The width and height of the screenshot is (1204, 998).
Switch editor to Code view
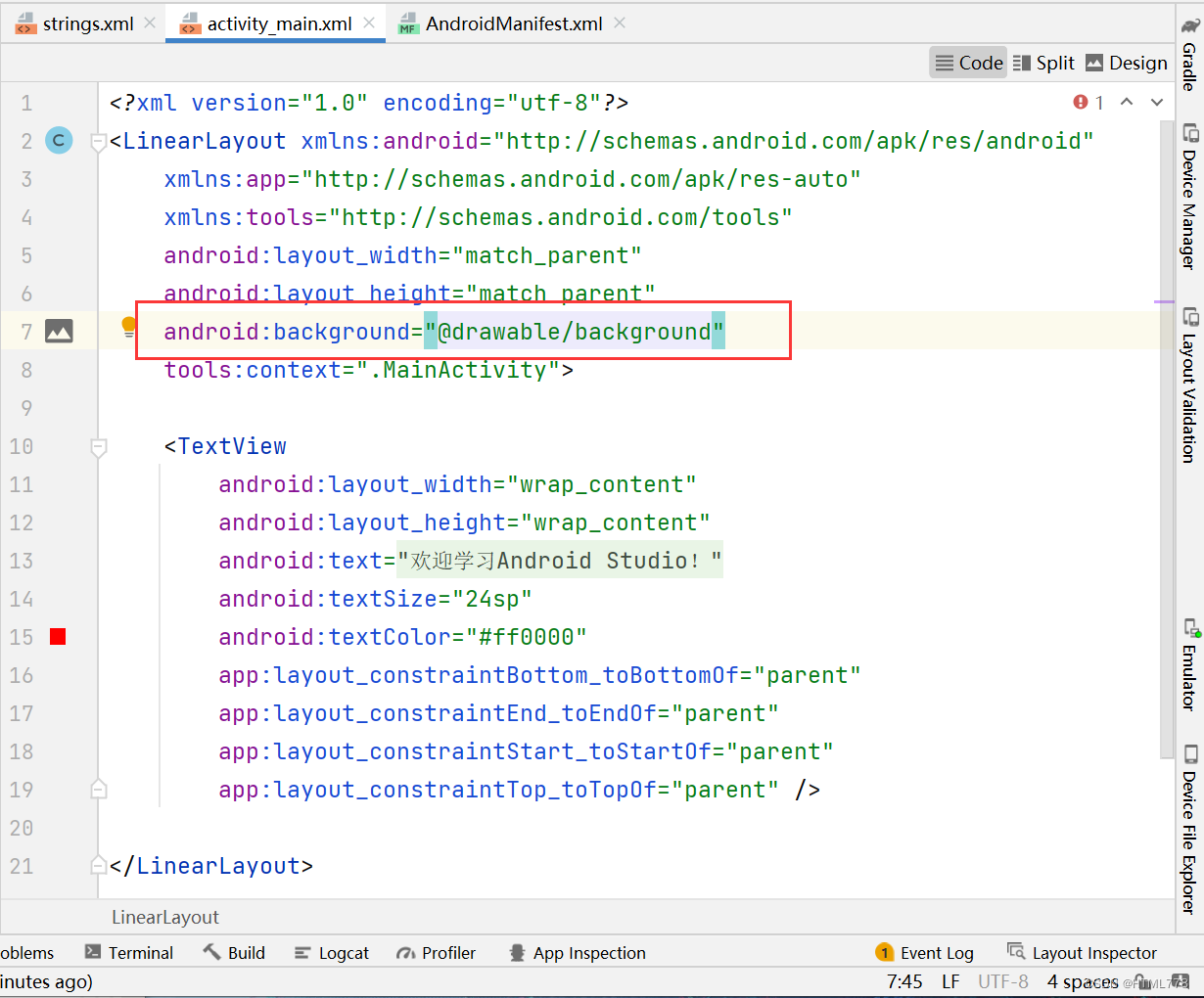click(x=968, y=63)
